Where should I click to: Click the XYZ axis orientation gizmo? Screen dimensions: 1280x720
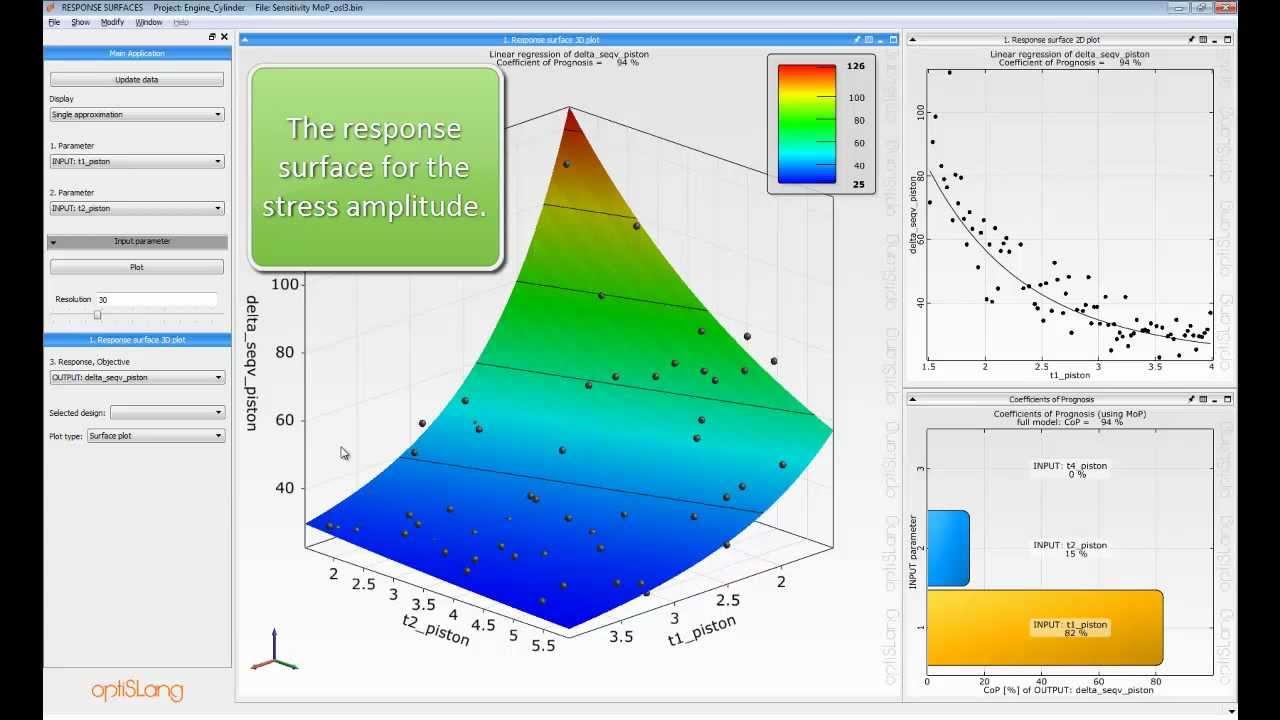(274, 650)
